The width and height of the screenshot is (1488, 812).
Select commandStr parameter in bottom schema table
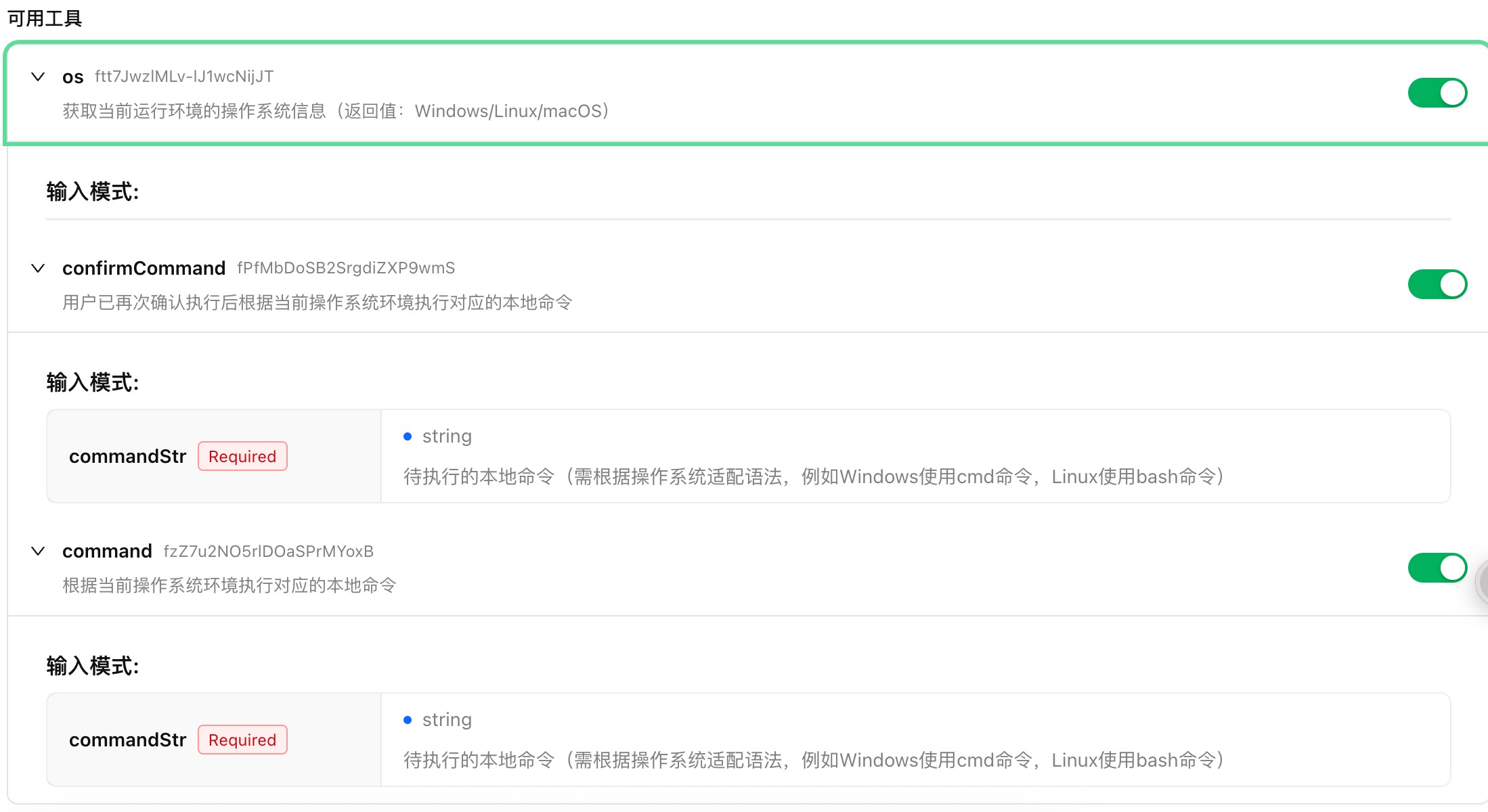[x=127, y=740]
